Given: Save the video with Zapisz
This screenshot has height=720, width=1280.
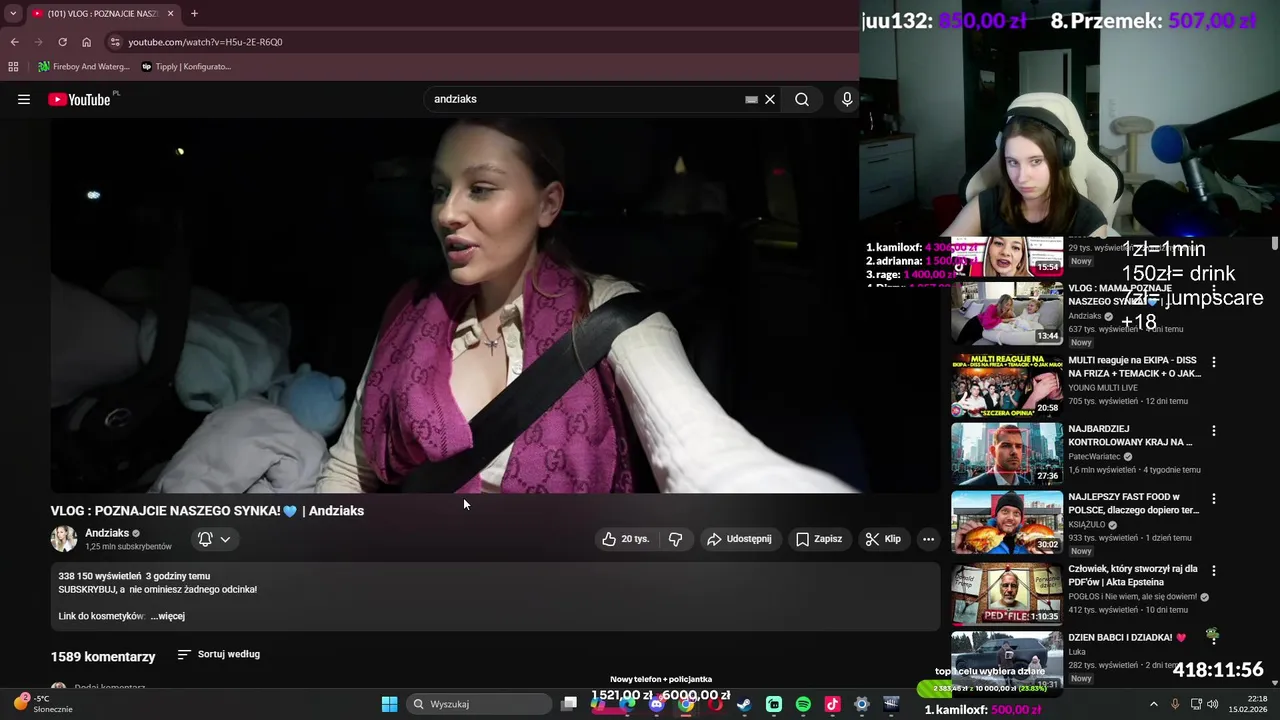Looking at the screenshot, I should click(x=819, y=539).
